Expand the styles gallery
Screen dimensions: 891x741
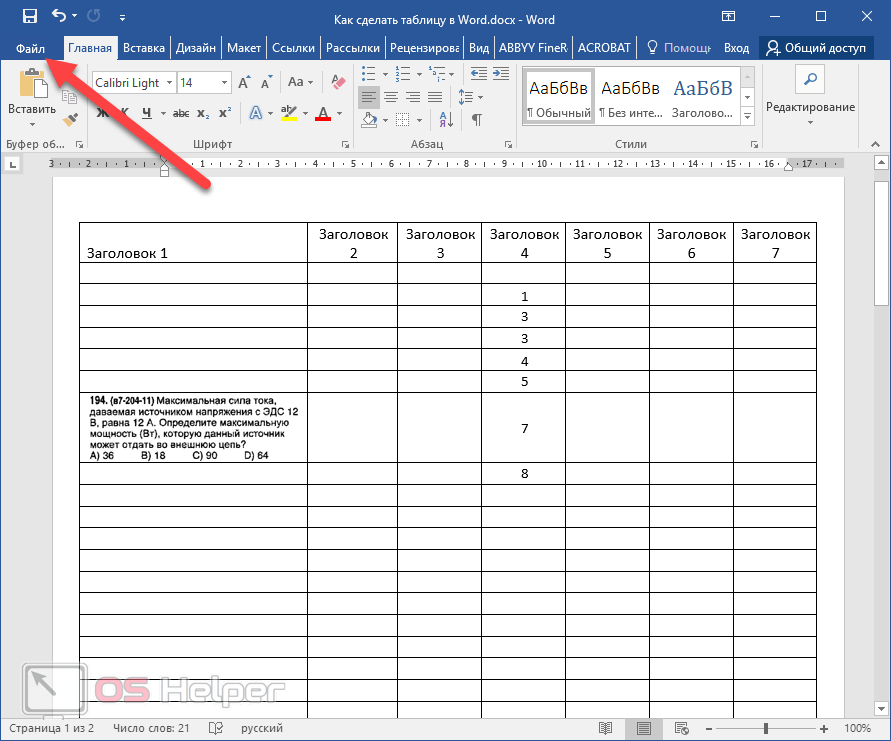pyautogui.click(x=747, y=117)
